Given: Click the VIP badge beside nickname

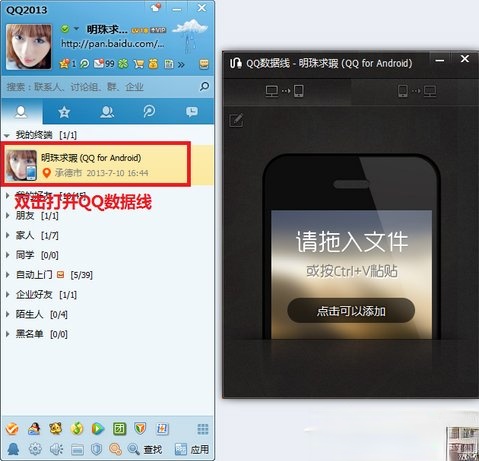Looking at the screenshot, I should [x=158, y=30].
